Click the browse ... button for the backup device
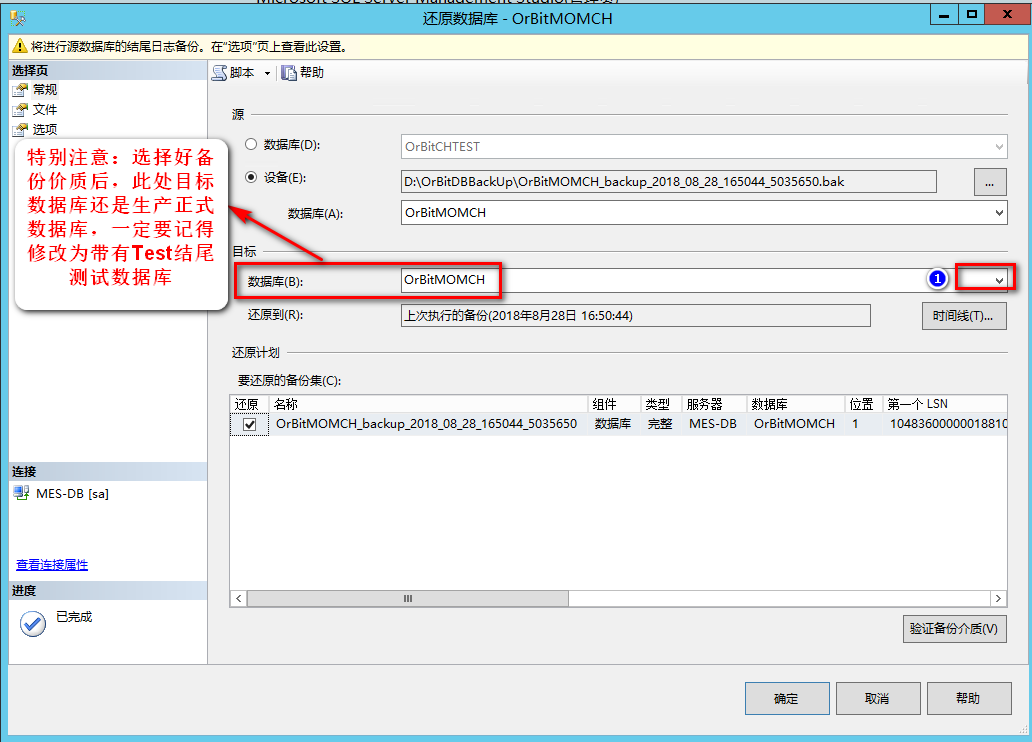Viewport: 1032px width, 742px height. click(989, 181)
